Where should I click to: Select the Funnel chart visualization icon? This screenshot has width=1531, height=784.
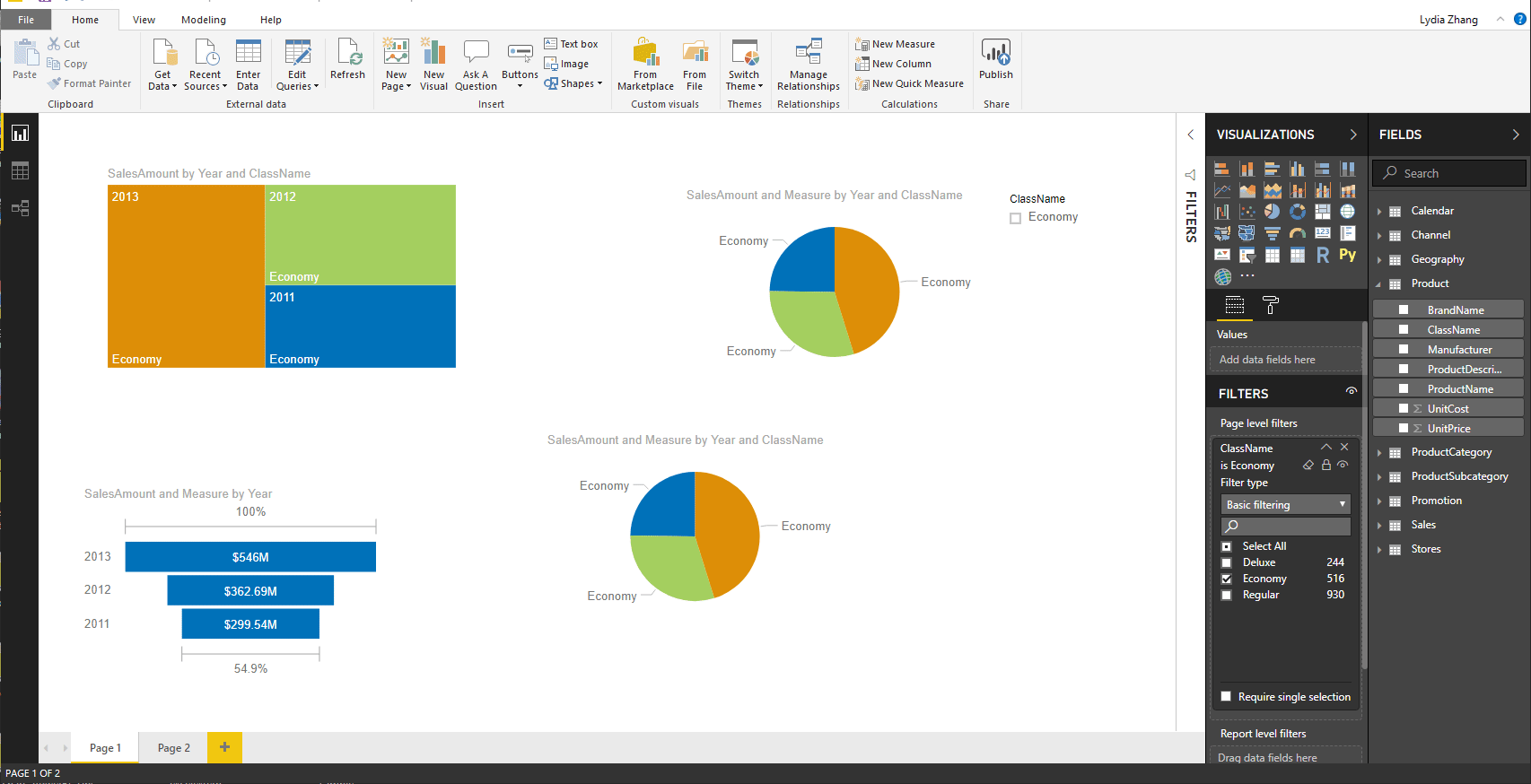1272,233
